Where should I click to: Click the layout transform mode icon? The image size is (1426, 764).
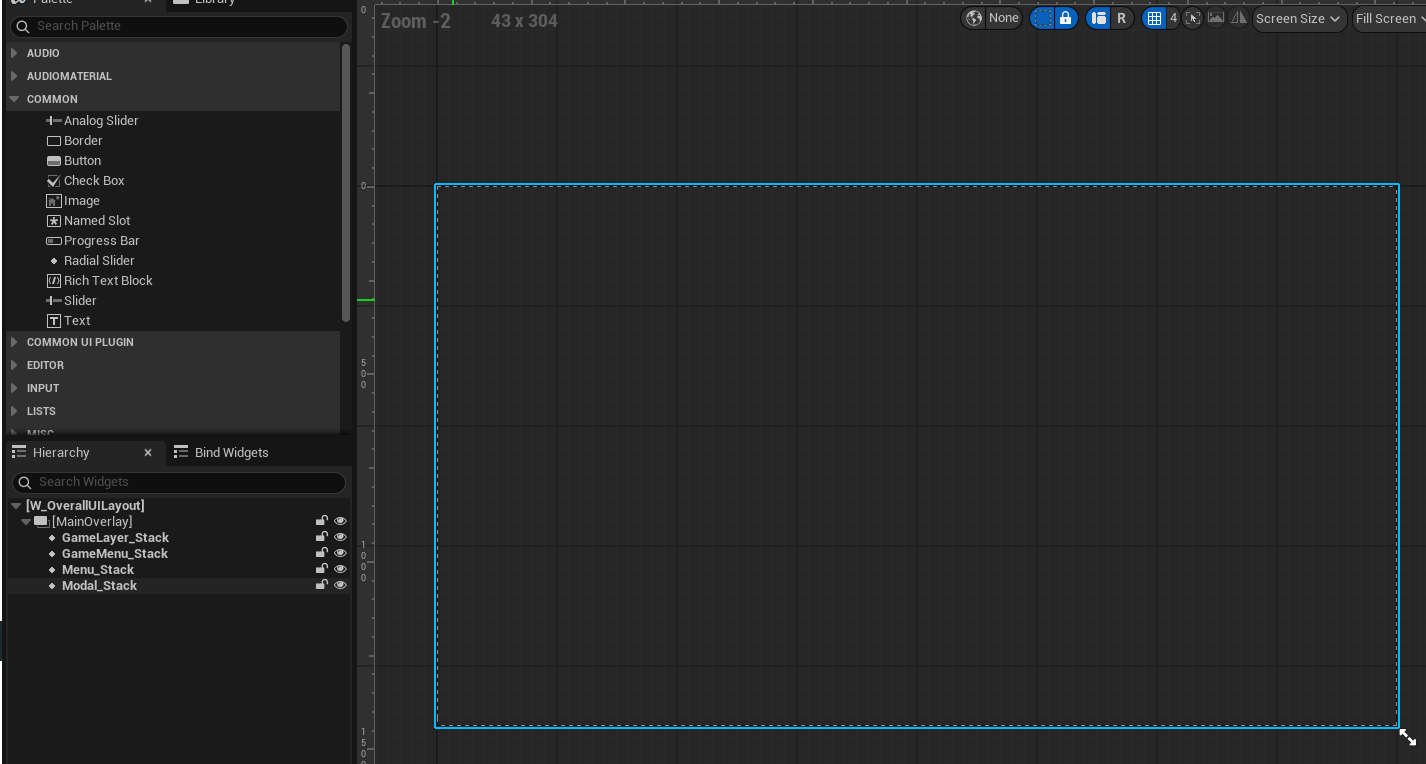1098,18
